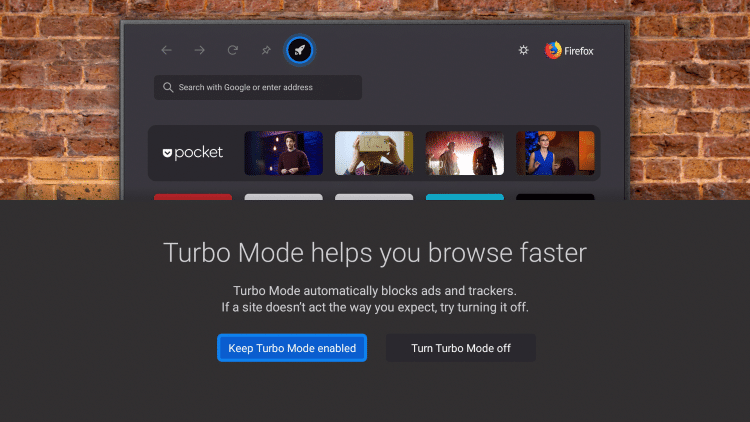The width and height of the screenshot is (750, 422).
Task: Toggle the Turbo Mode rocket icon
Action: [299, 50]
